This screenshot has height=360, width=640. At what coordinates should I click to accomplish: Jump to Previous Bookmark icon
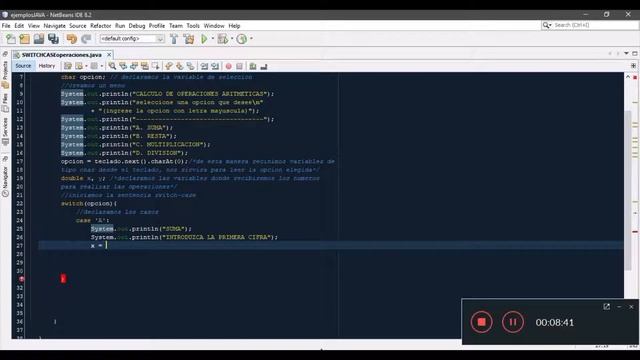[169, 66]
